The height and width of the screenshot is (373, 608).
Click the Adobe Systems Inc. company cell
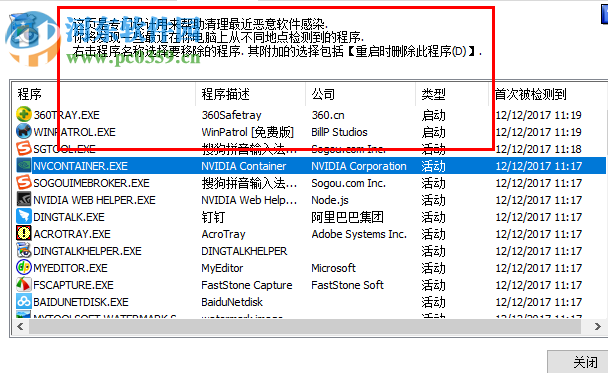click(359, 234)
